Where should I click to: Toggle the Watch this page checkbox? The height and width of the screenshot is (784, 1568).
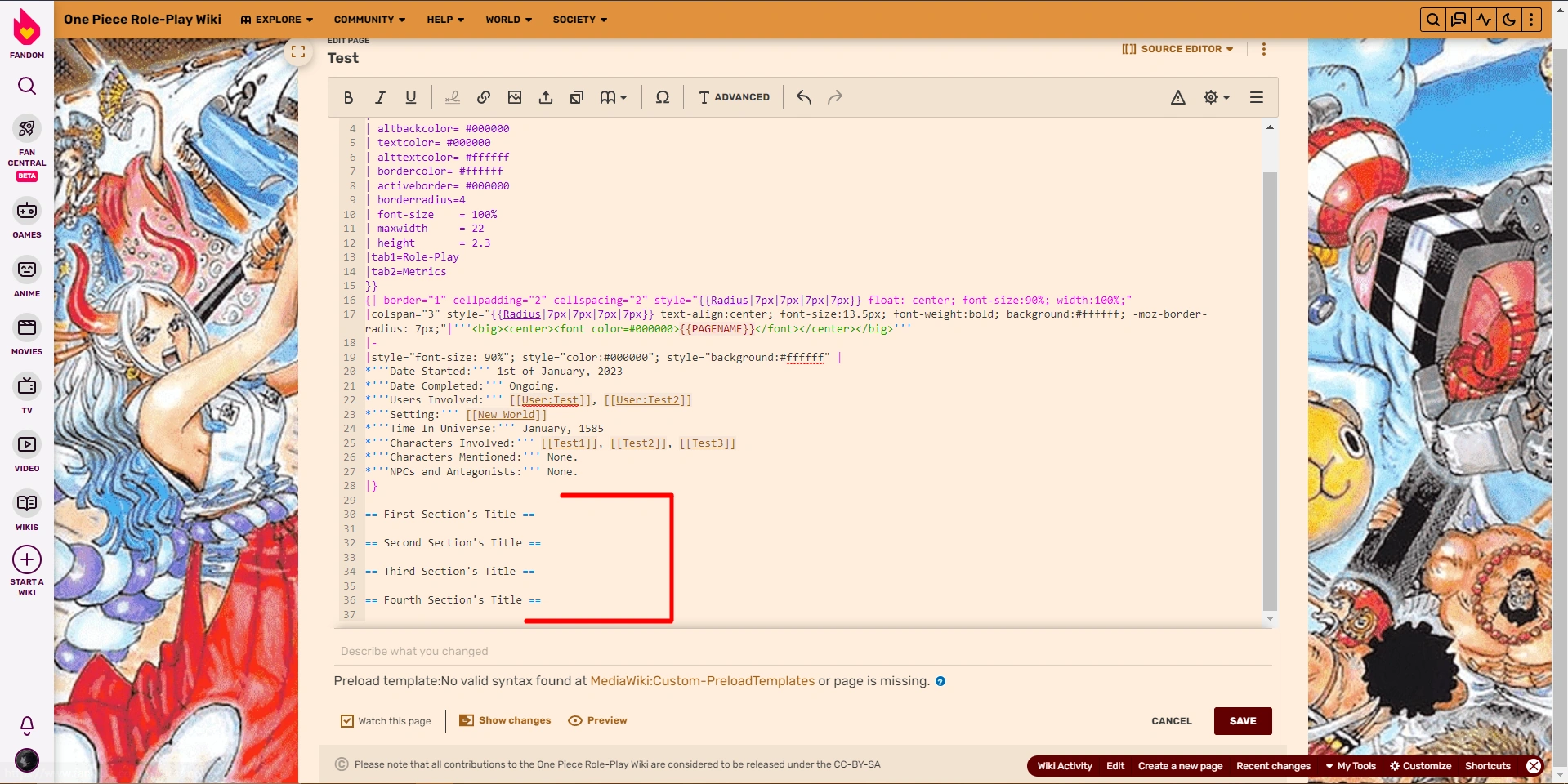pyautogui.click(x=347, y=721)
